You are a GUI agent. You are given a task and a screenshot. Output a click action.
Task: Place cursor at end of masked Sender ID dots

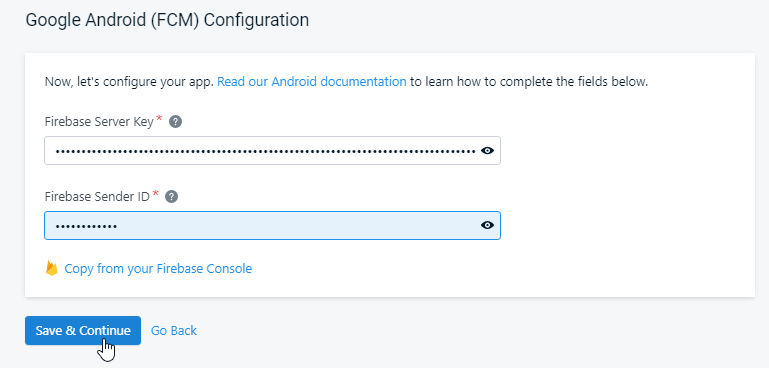point(117,226)
